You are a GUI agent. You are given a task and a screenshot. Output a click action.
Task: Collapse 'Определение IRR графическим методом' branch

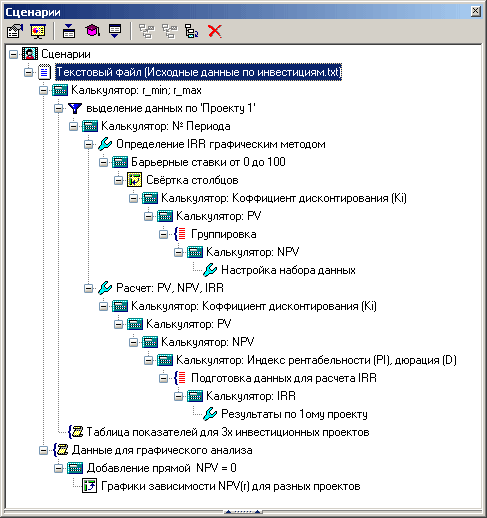pyautogui.click(x=88, y=144)
